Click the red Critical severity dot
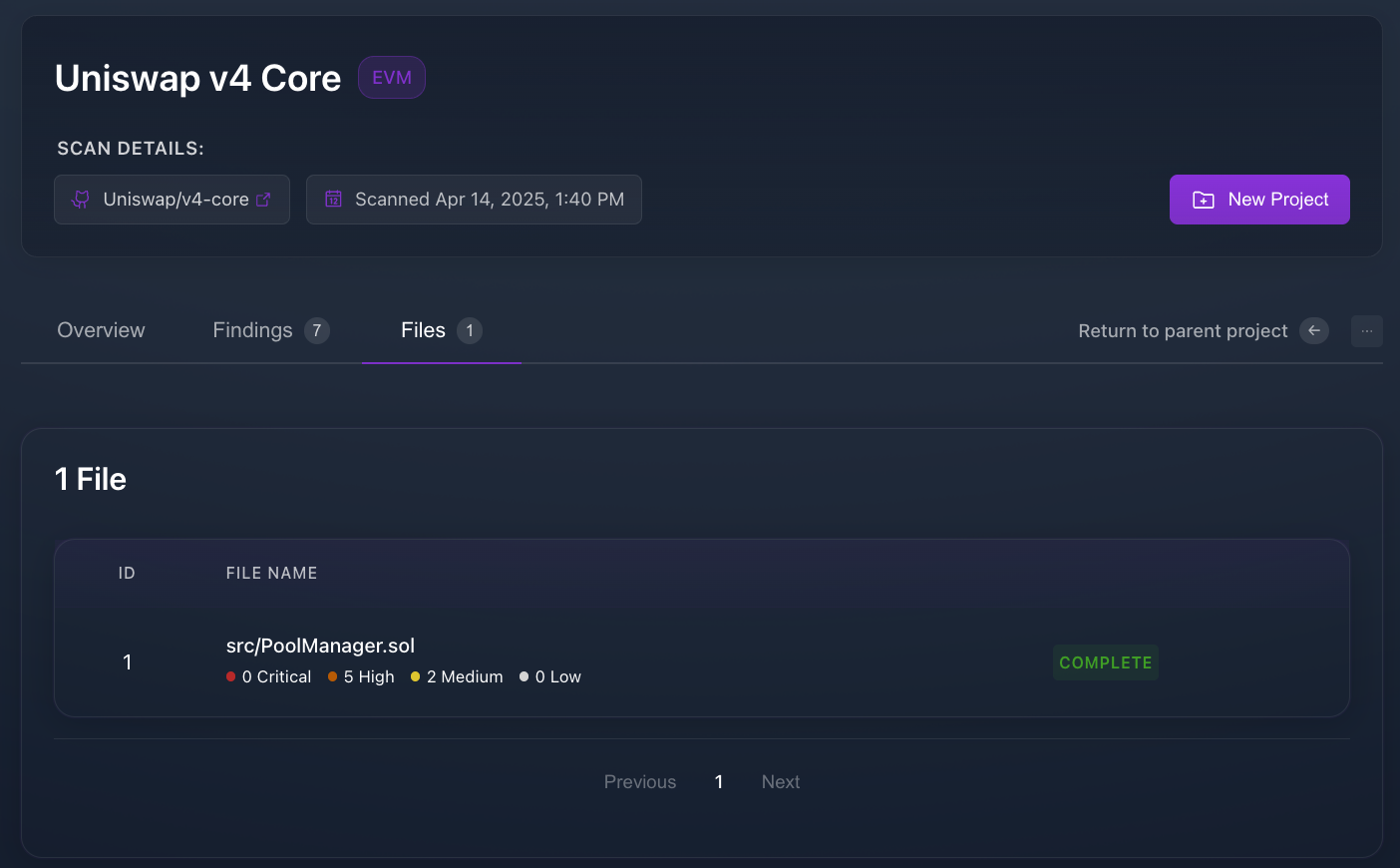This screenshot has width=1400, height=868. [x=231, y=676]
